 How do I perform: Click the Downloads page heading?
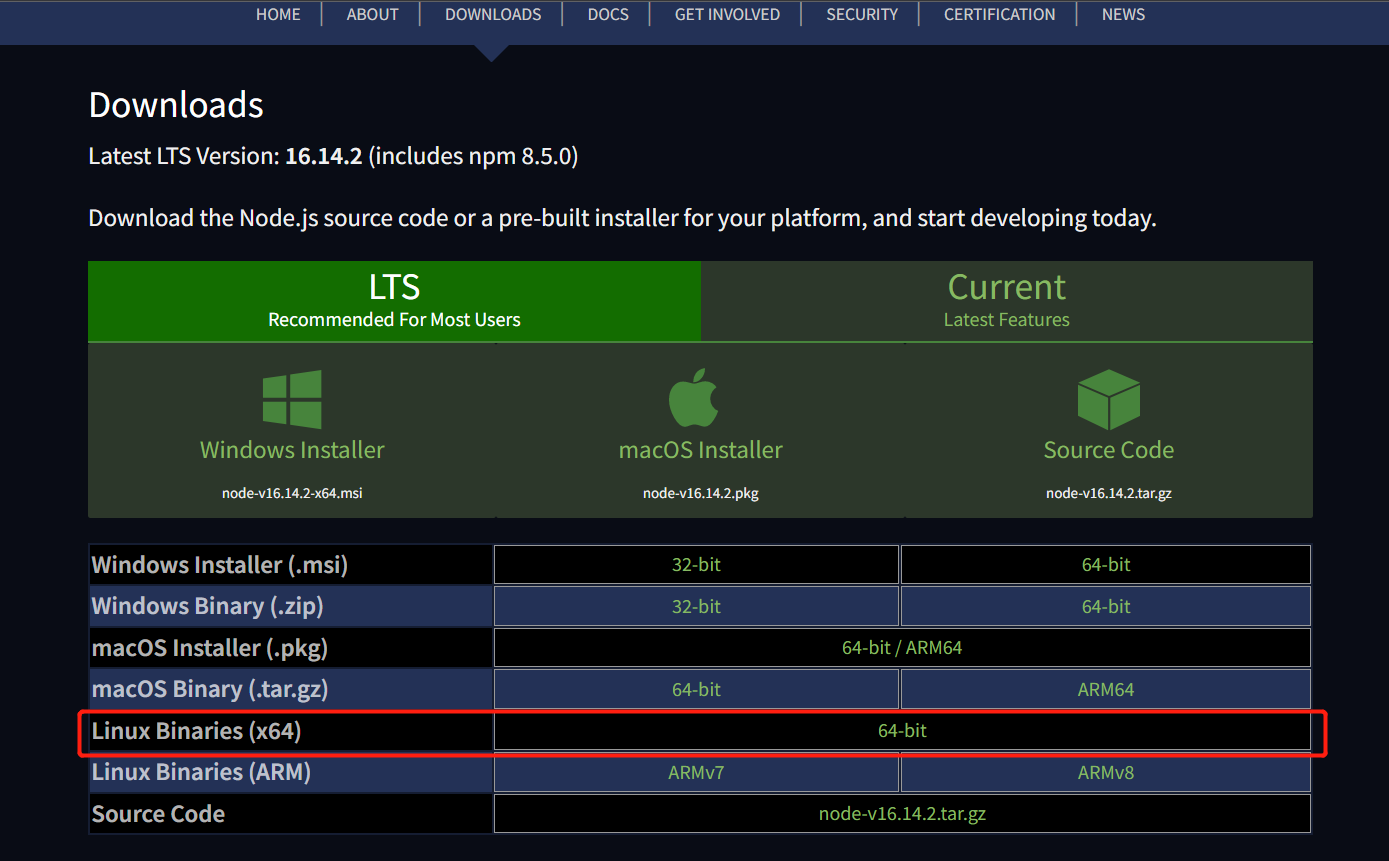[x=176, y=105]
